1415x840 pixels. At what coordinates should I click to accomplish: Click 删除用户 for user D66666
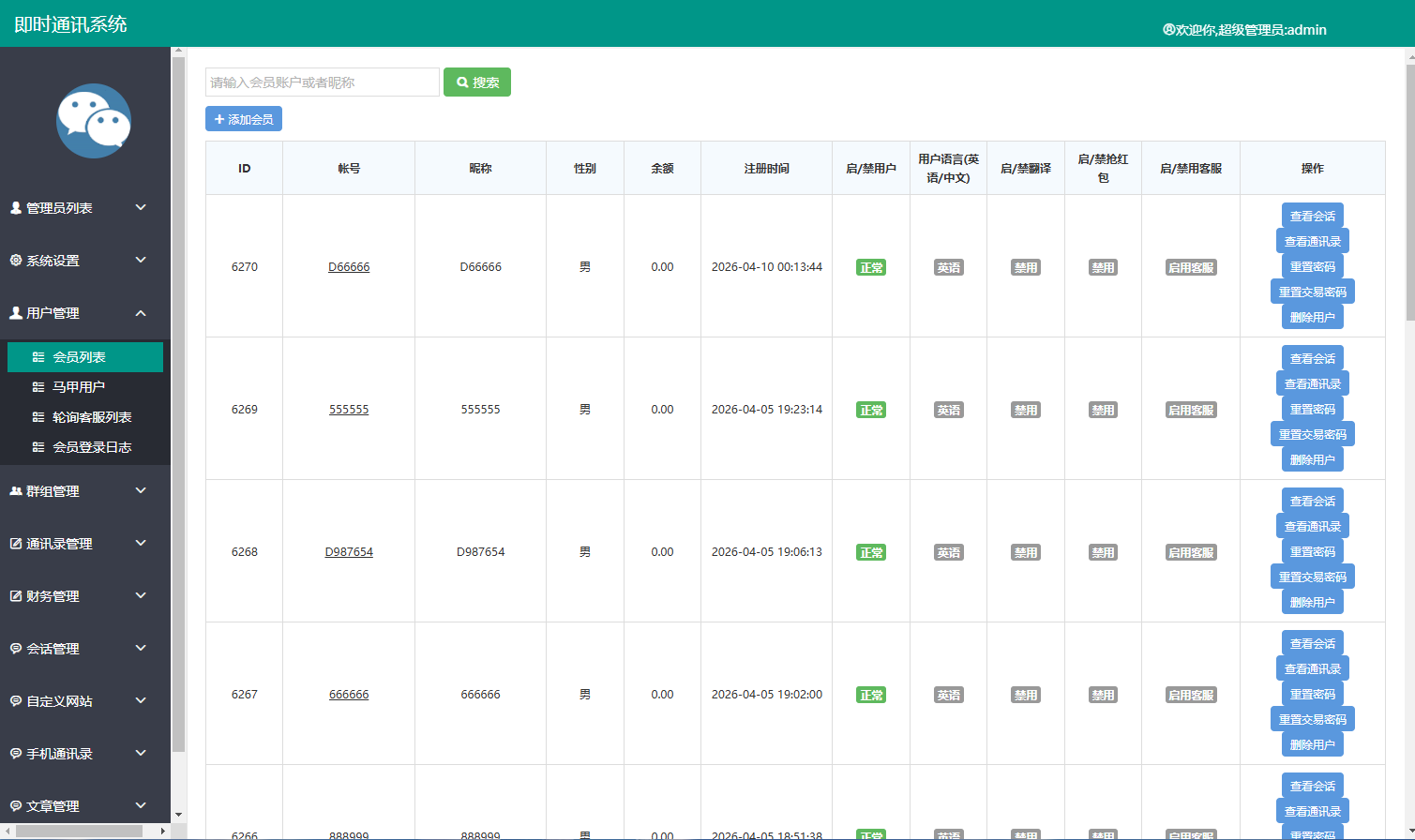coord(1312,318)
